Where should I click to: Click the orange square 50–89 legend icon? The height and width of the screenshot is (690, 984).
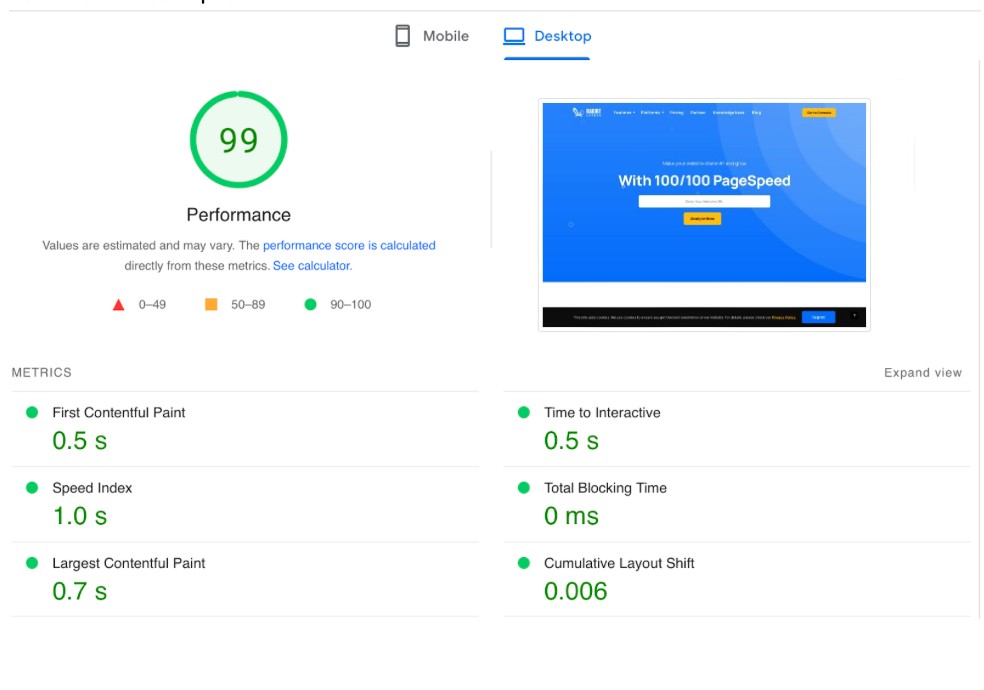pos(209,303)
